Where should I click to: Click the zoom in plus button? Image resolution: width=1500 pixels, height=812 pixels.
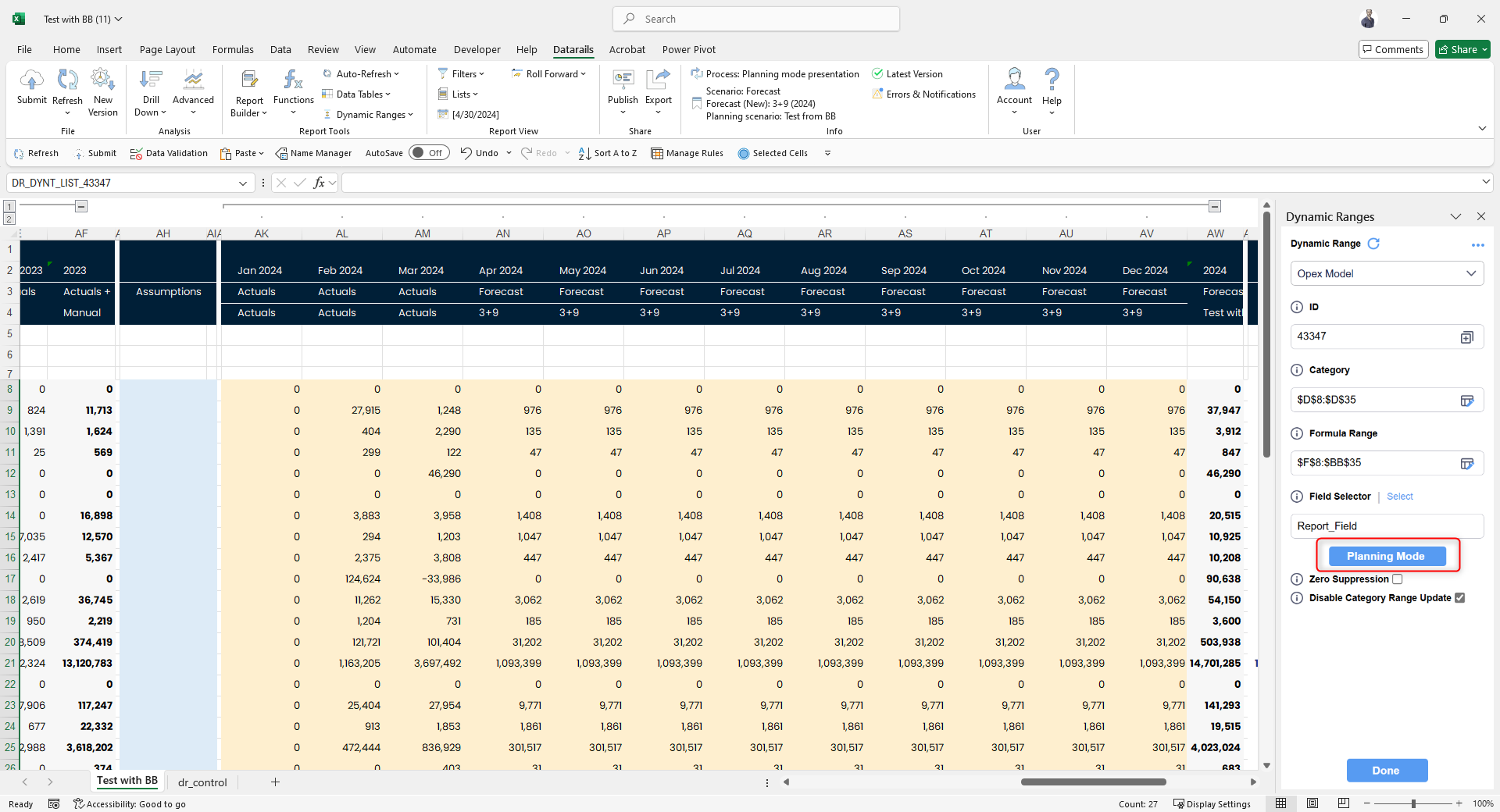pos(1459,803)
